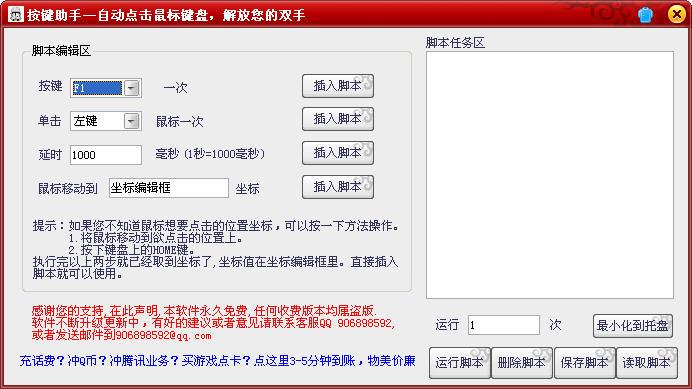Click the red 感谢您的支持 notice text
The width and height of the screenshot is (692, 389).
tap(213, 323)
